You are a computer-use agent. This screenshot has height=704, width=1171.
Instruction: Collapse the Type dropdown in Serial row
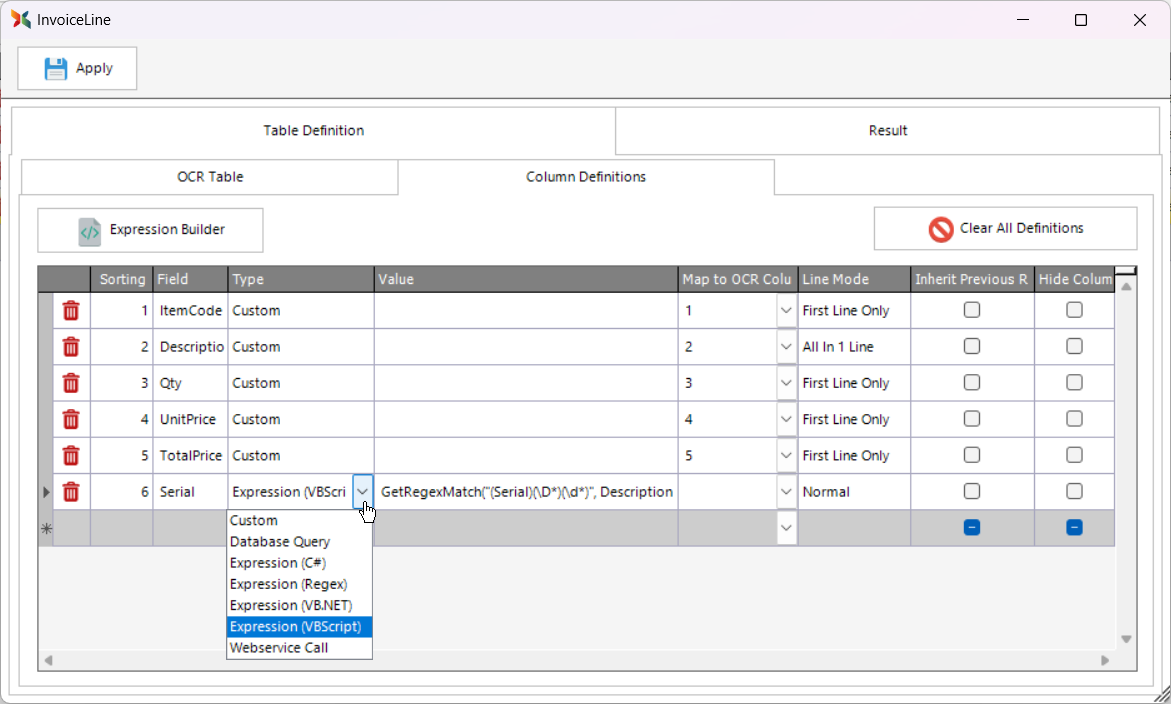362,492
